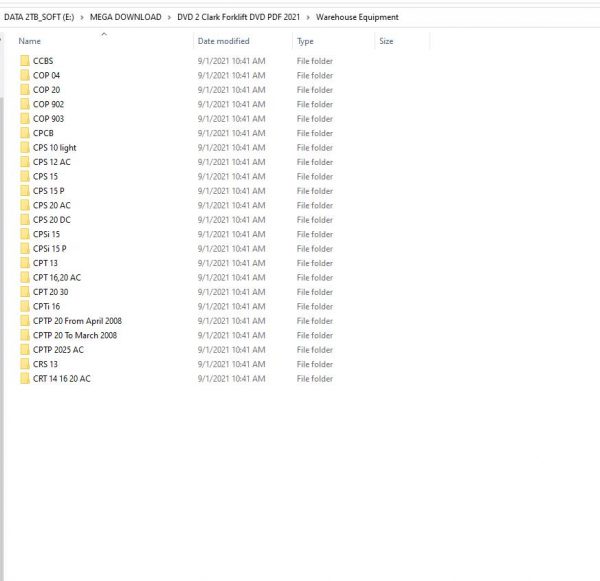
Task: Click the CPT 13 folder icon
Action: pyautogui.click(x=25, y=263)
